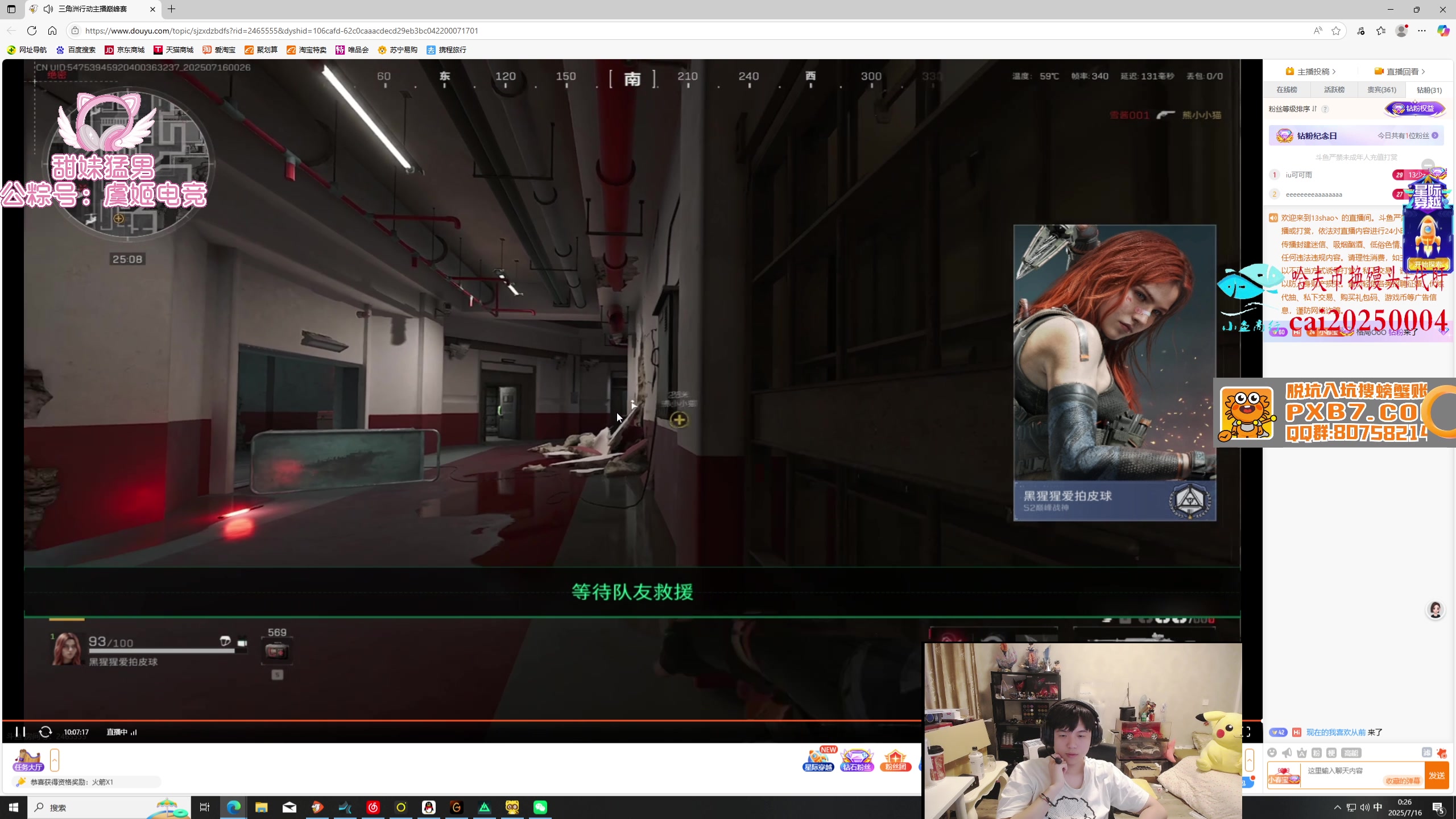Click the Windows taskbar search box
Screen dimensions: 1456x819
109,808
